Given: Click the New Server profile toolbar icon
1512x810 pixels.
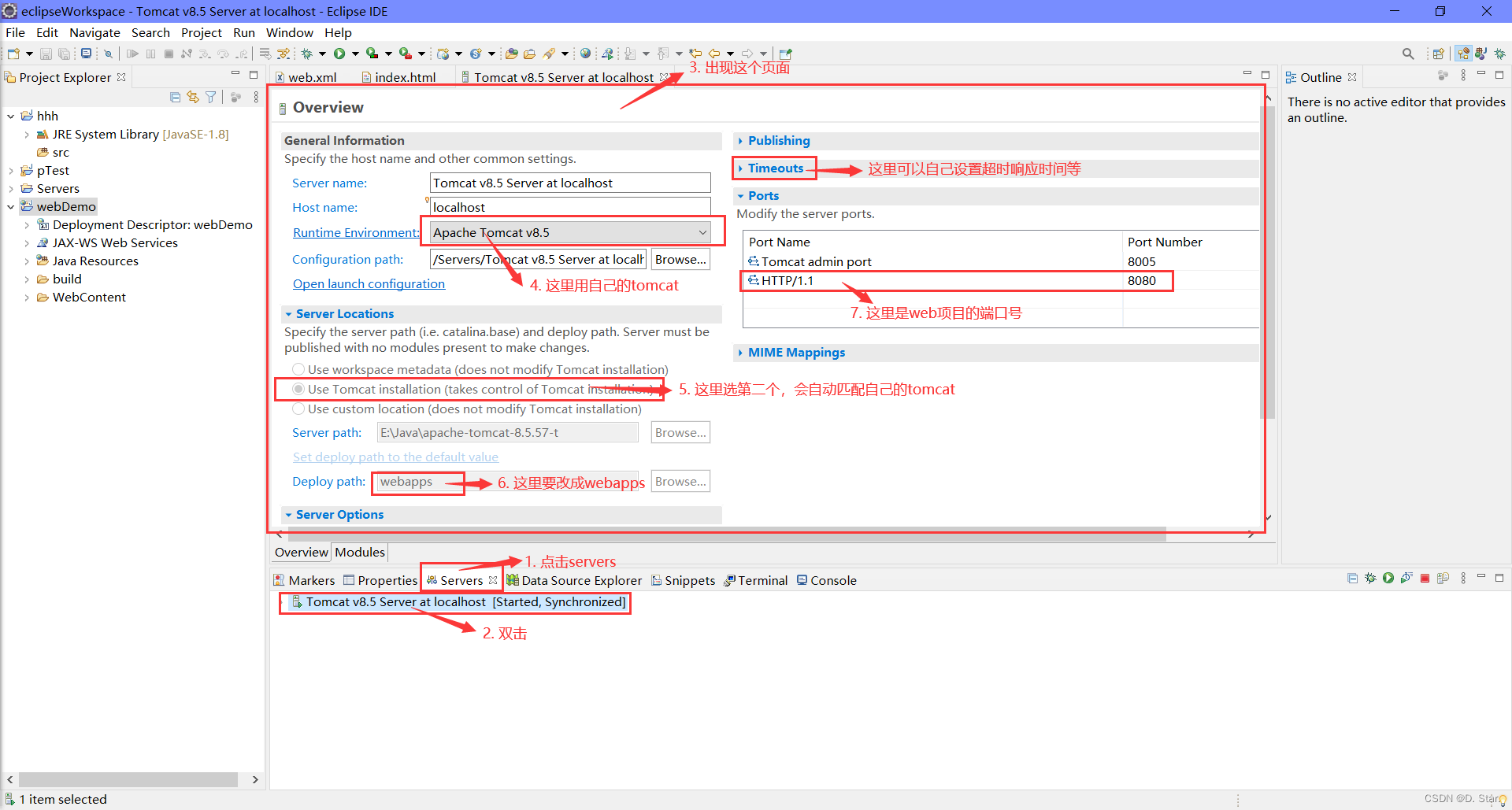Looking at the screenshot, I should click(x=443, y=54).
